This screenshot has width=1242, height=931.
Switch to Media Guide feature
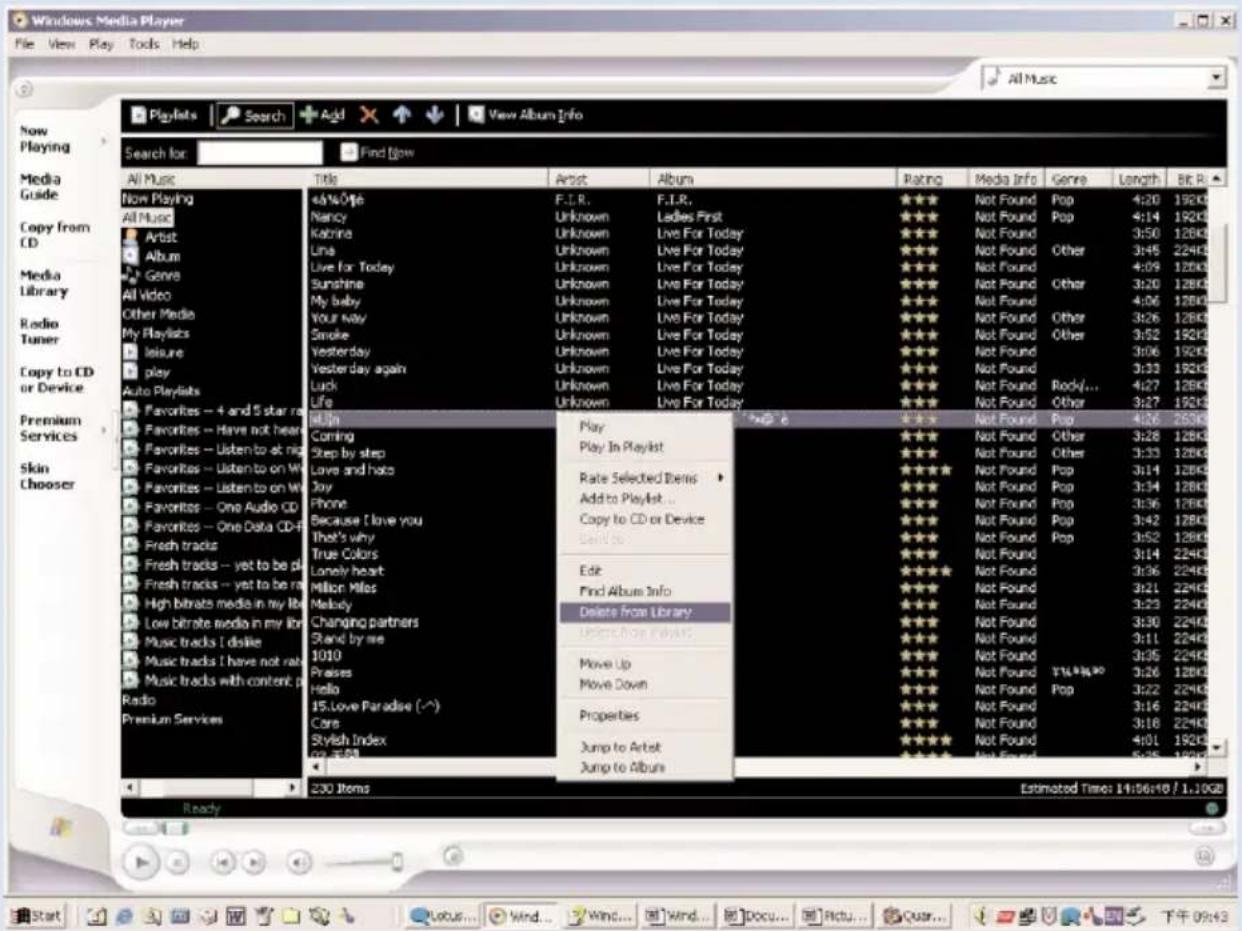pyautogui.click(x=40, y=187)
